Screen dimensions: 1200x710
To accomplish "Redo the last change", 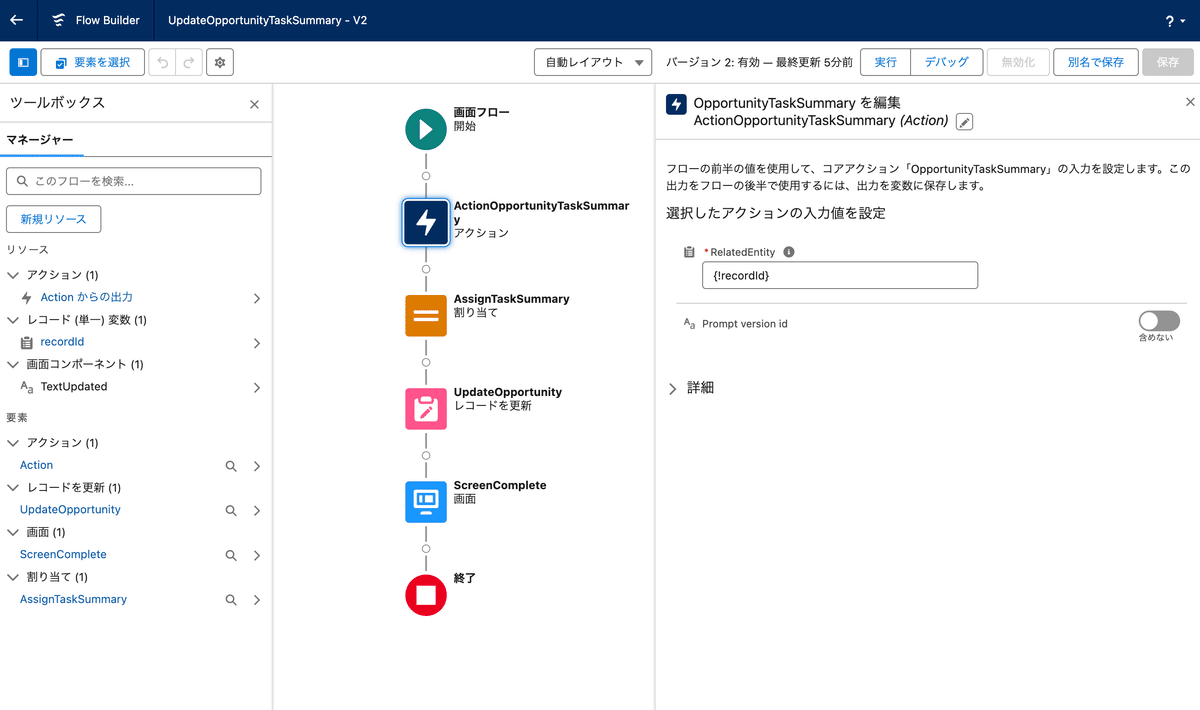I will pyautogui.click(x=188, y=62).
